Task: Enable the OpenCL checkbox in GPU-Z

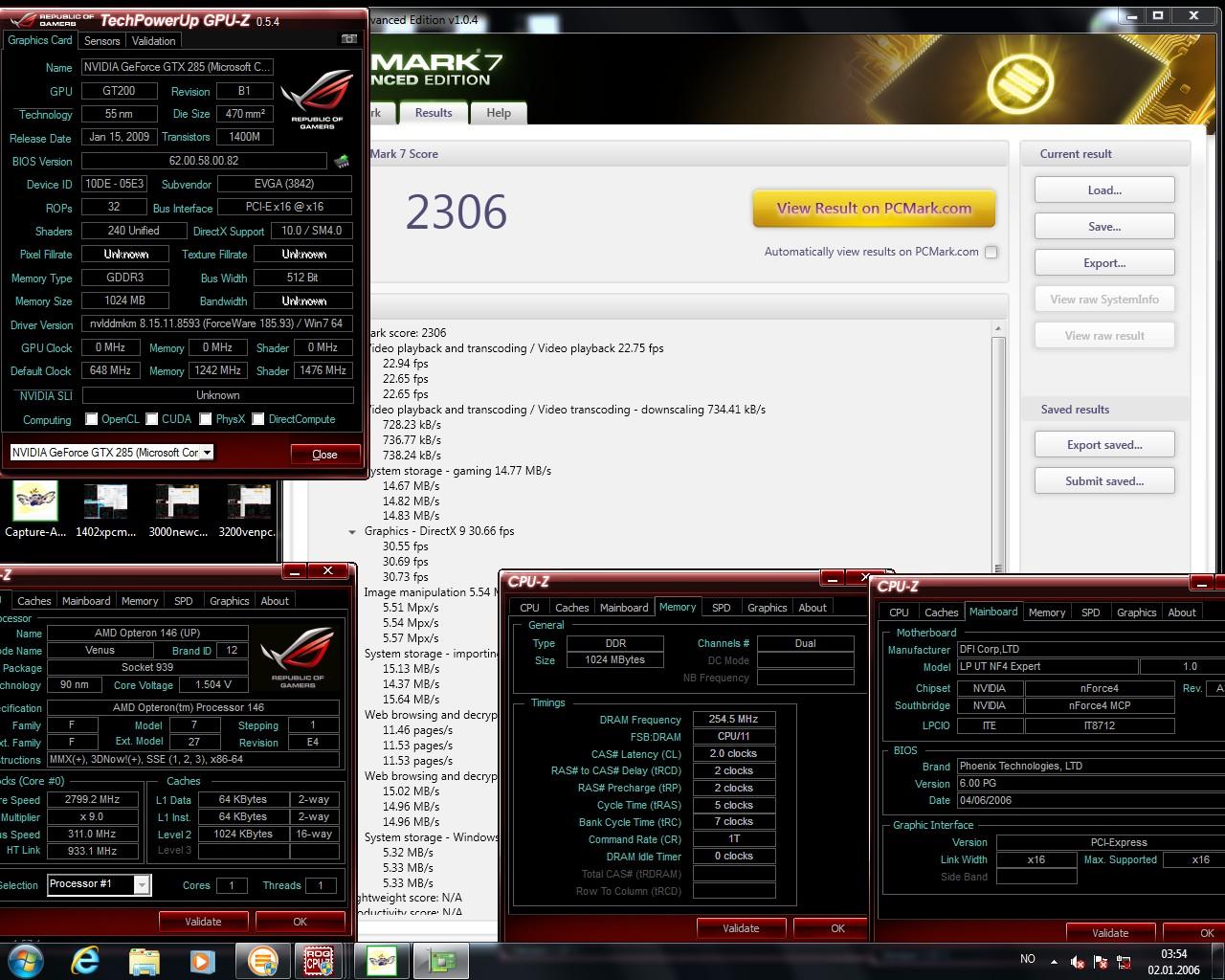Action: [92, 419]
